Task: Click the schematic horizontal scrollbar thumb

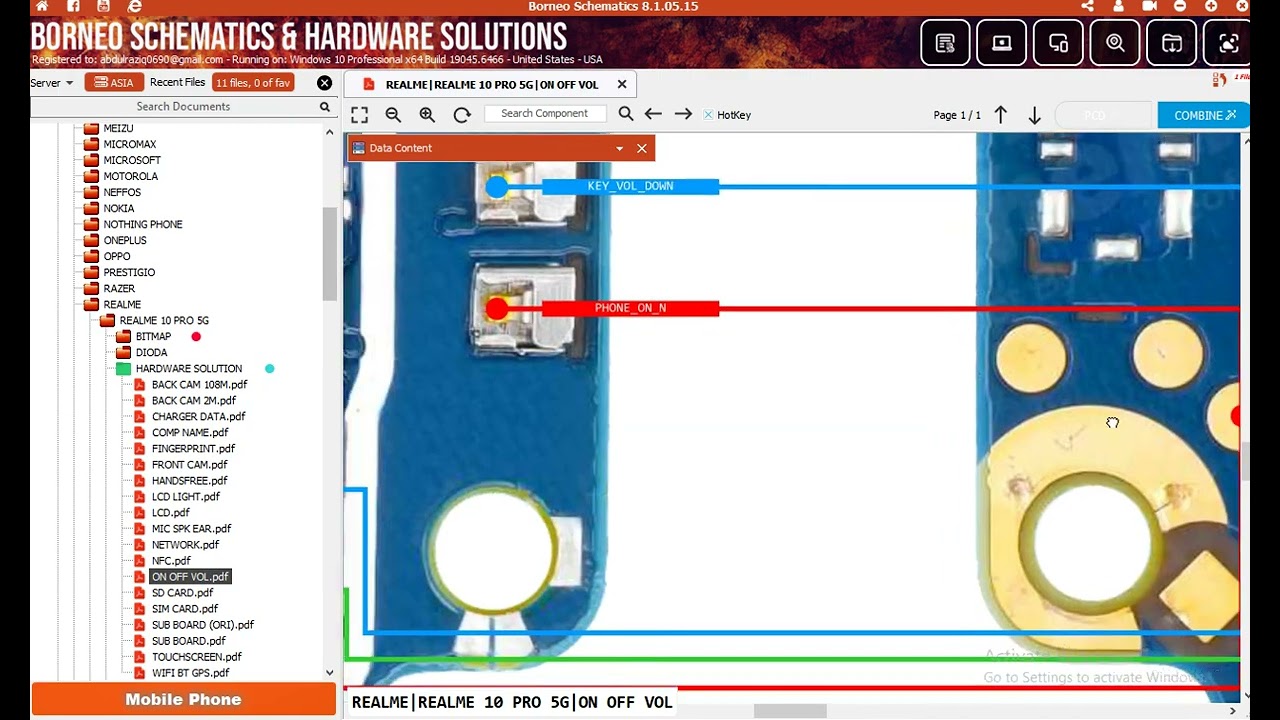Action: tap(790, 711)
